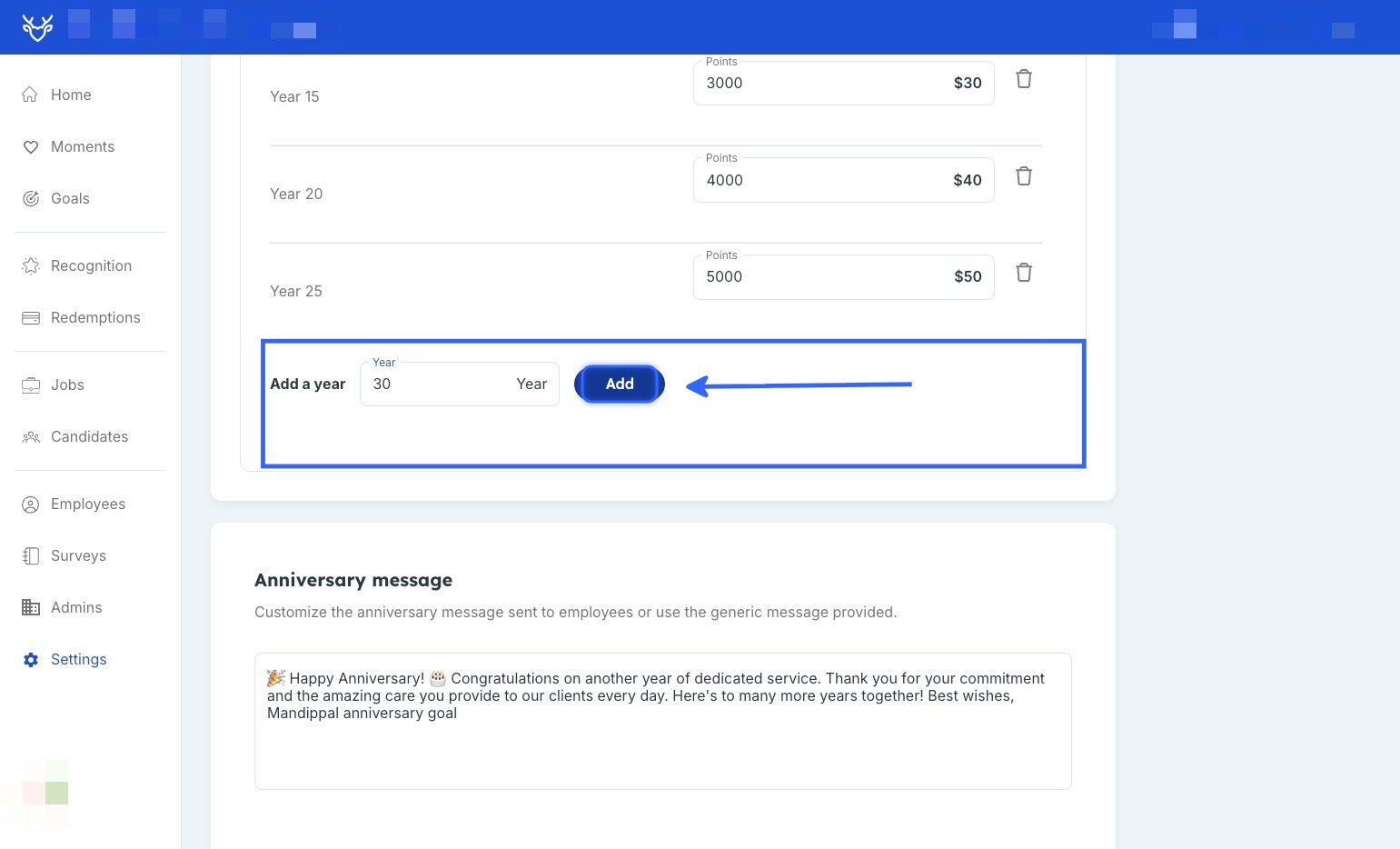Navigate to Surveys

78,555
